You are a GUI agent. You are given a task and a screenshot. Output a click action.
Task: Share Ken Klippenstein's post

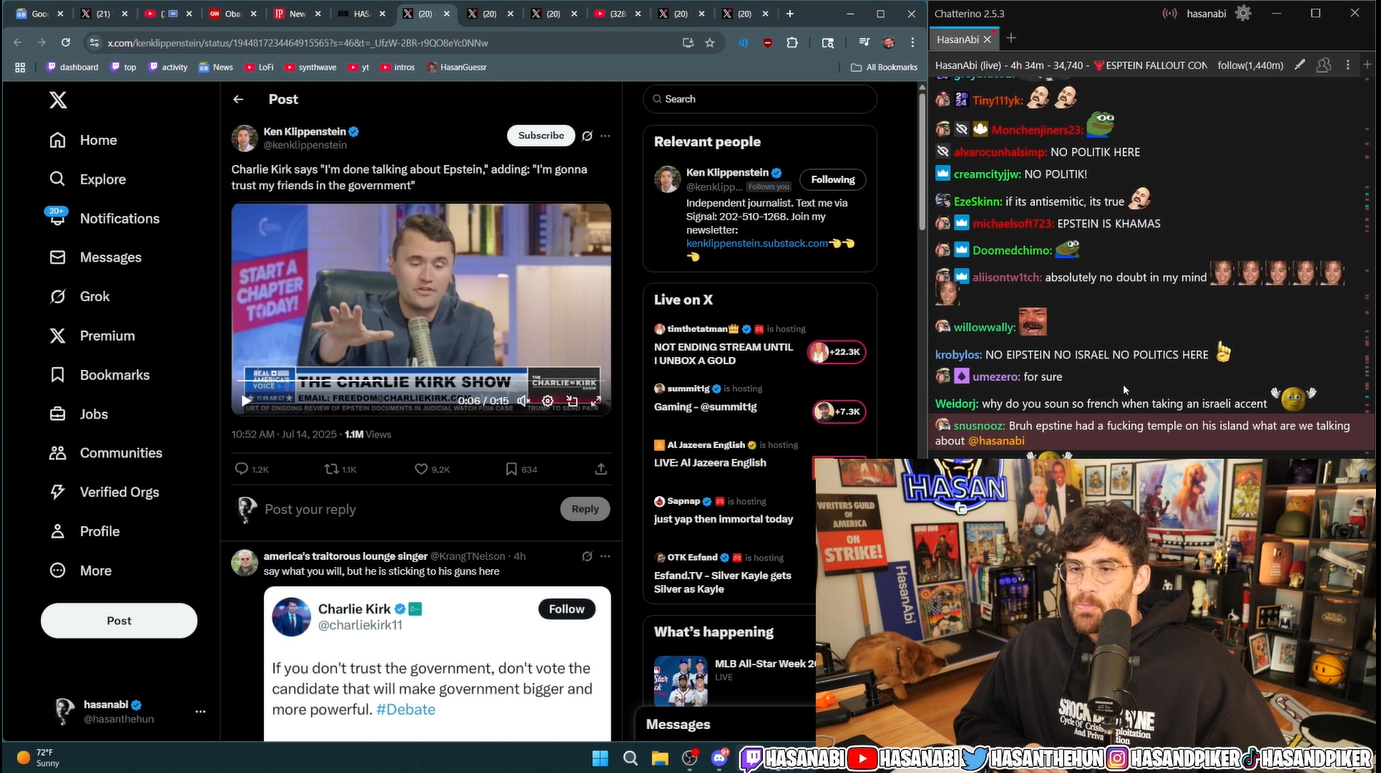click(x=601, y=469)
